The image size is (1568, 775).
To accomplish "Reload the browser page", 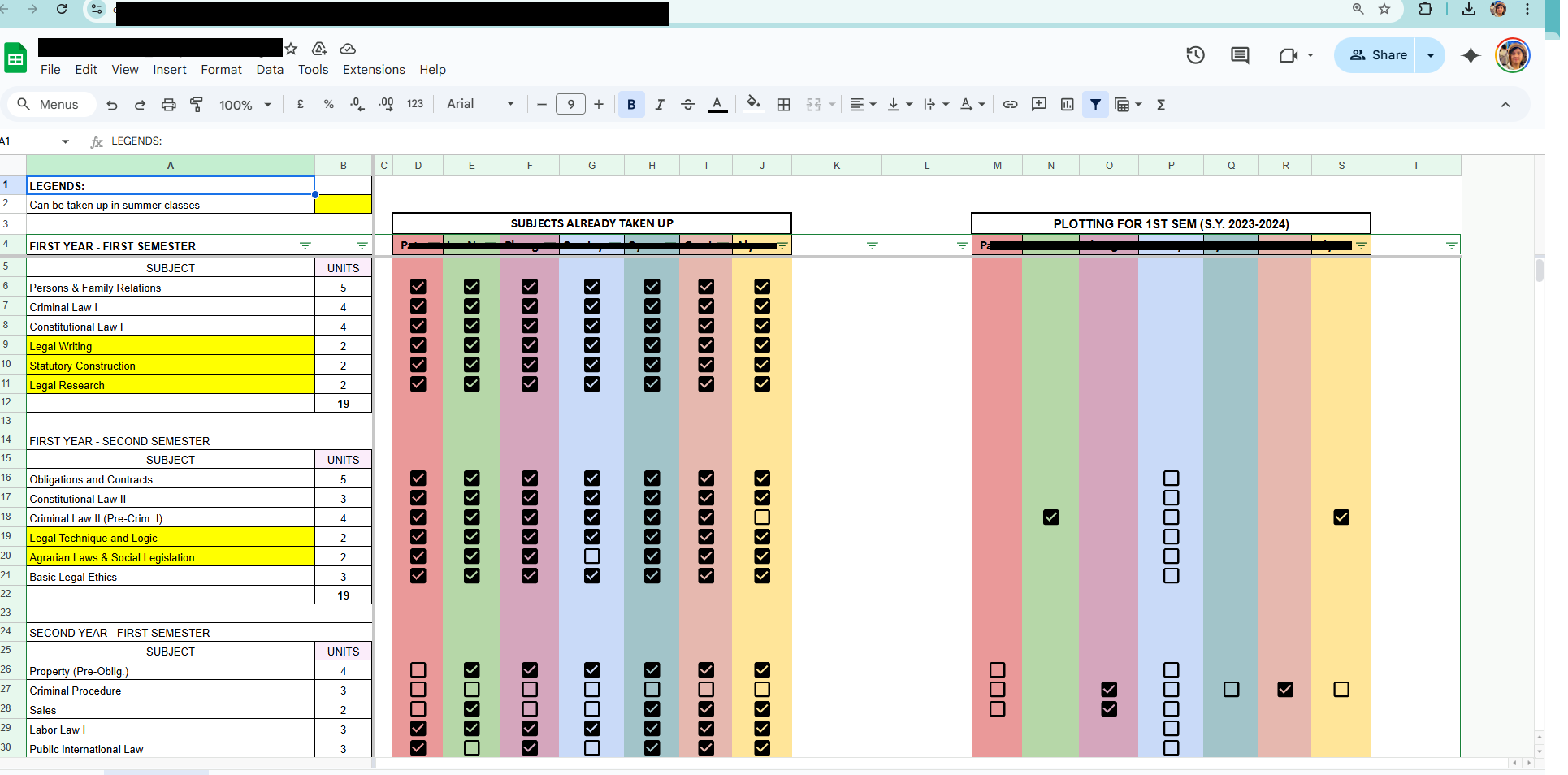I will tap(62, 9).
